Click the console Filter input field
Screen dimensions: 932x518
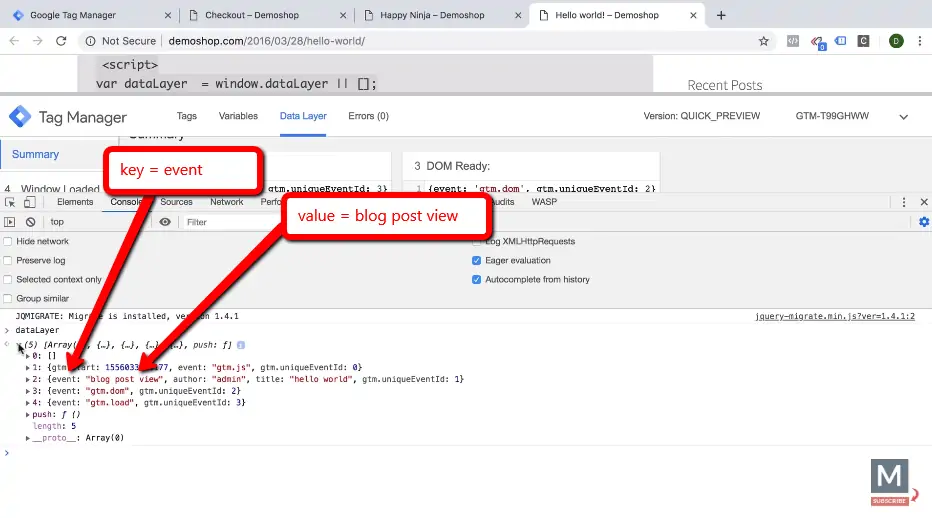tap(230, 222)
